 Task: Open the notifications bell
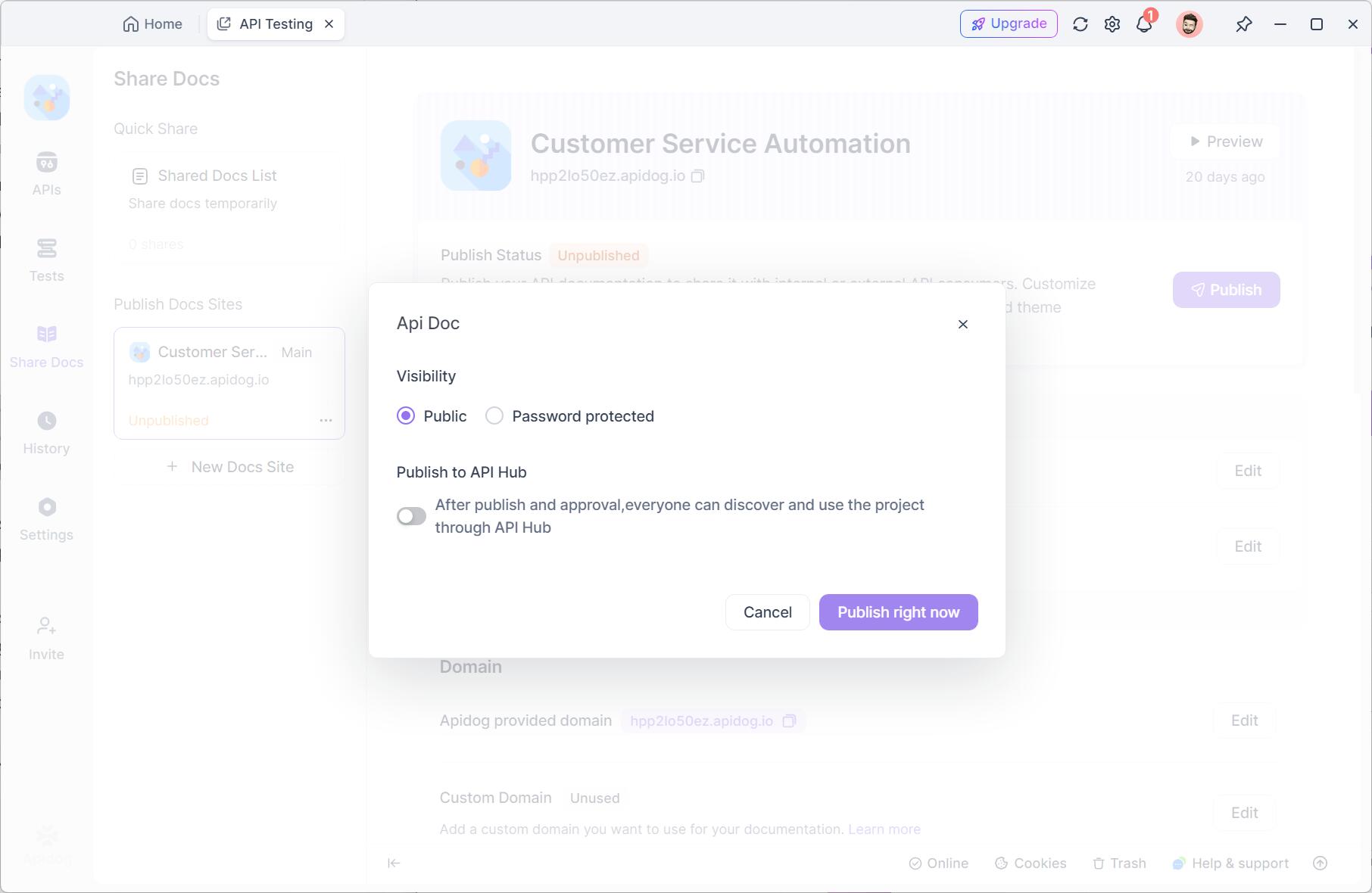coord(1145,24)
